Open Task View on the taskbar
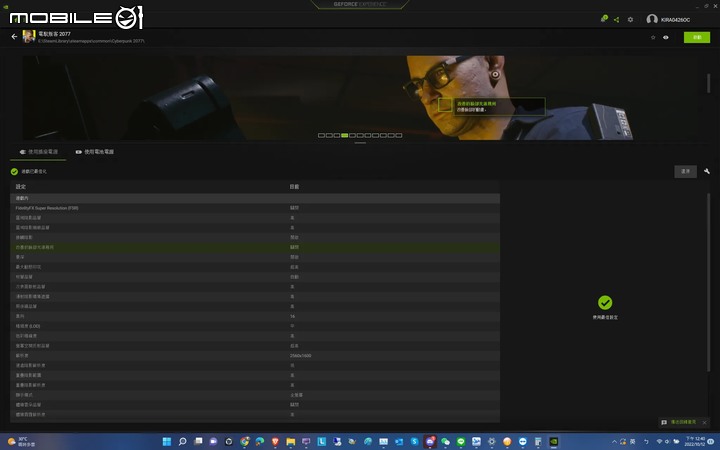Screen dimensions: 720x450 [198, 441]
